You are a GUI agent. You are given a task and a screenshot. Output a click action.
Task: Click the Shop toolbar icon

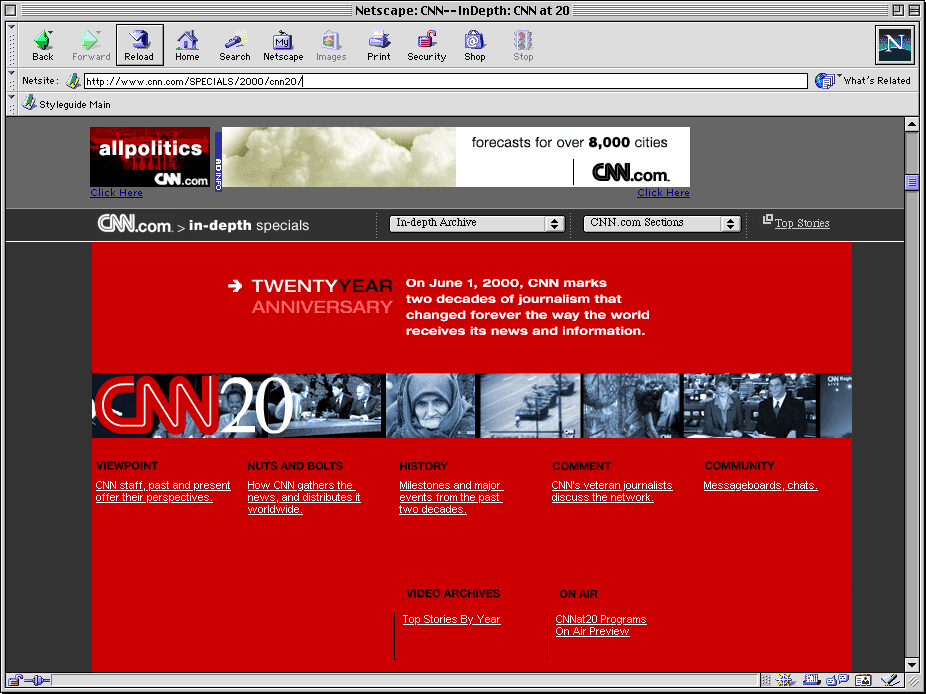(x=475, y=45)
